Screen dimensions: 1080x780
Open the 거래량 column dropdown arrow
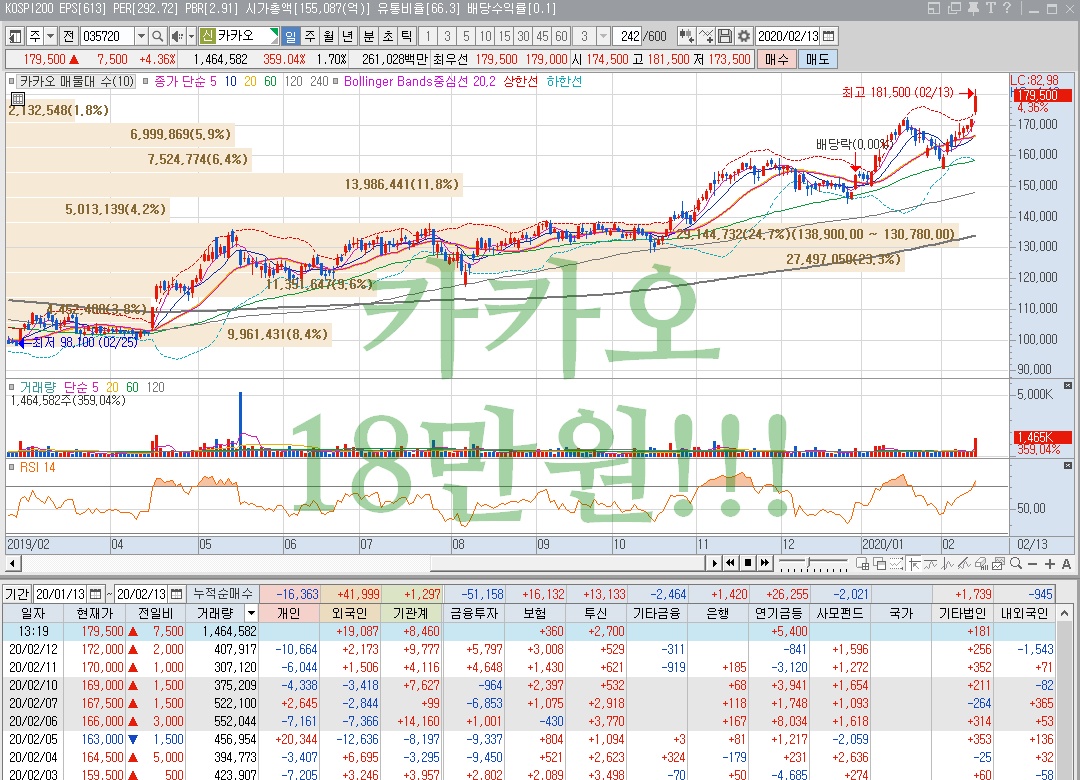click(251, 613)
